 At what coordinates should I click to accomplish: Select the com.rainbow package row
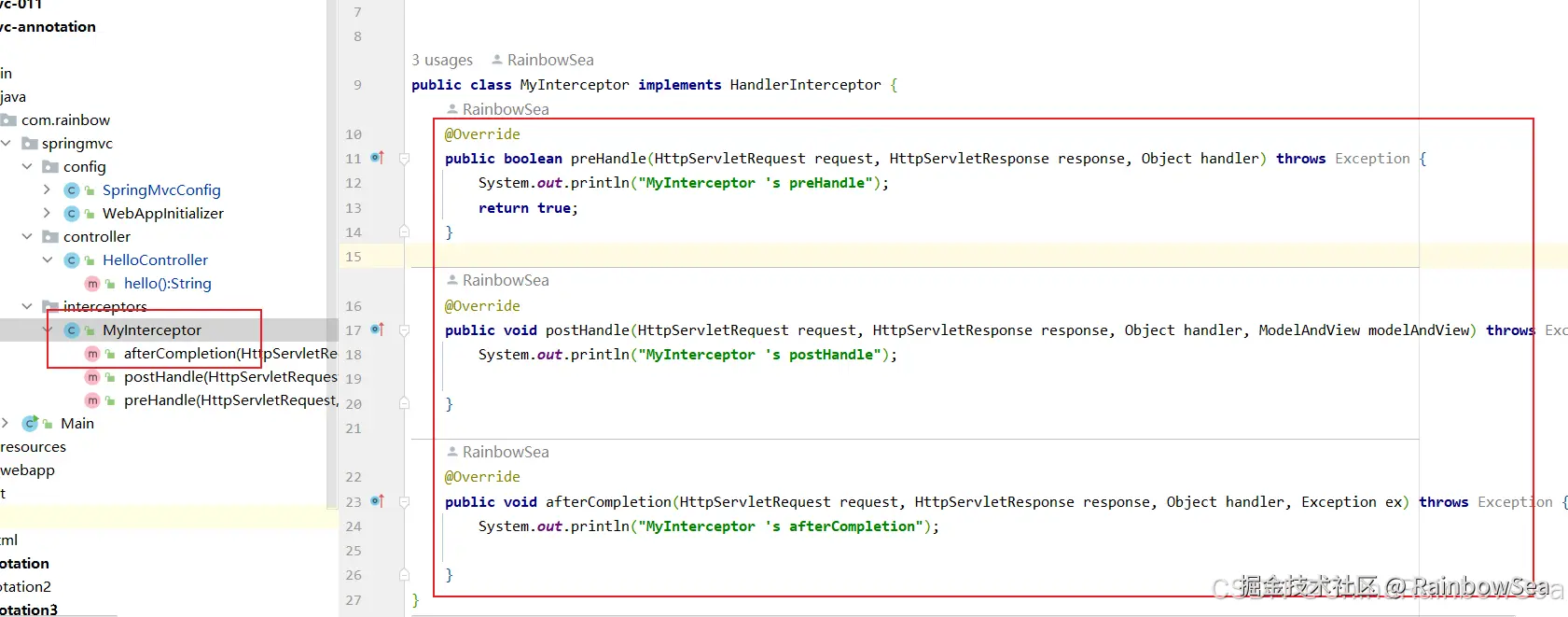pyautogui.click(x=65, y=120)
